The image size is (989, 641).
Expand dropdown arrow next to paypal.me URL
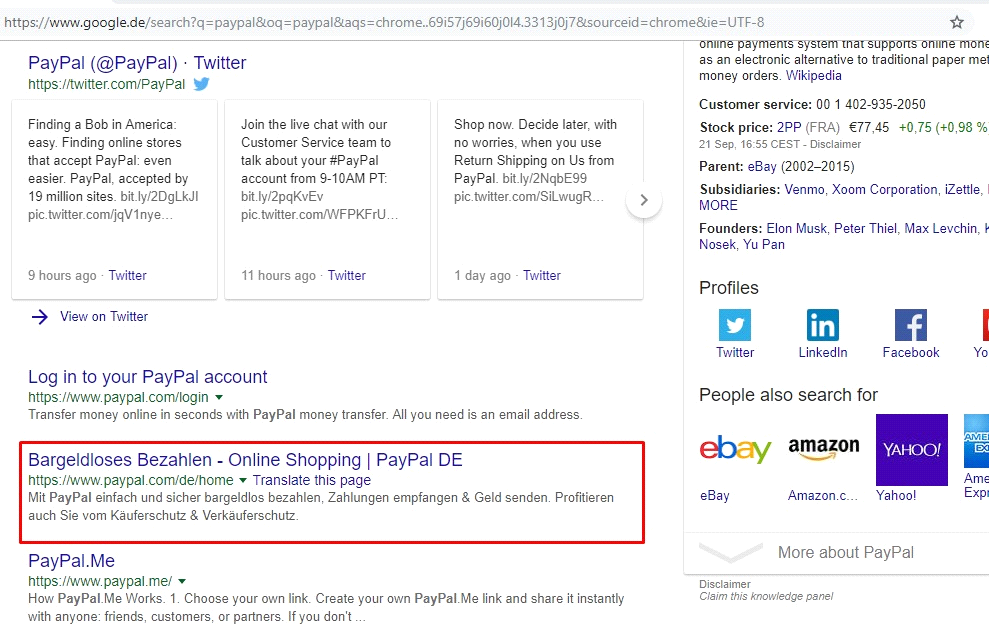click(x=182, y=582)
